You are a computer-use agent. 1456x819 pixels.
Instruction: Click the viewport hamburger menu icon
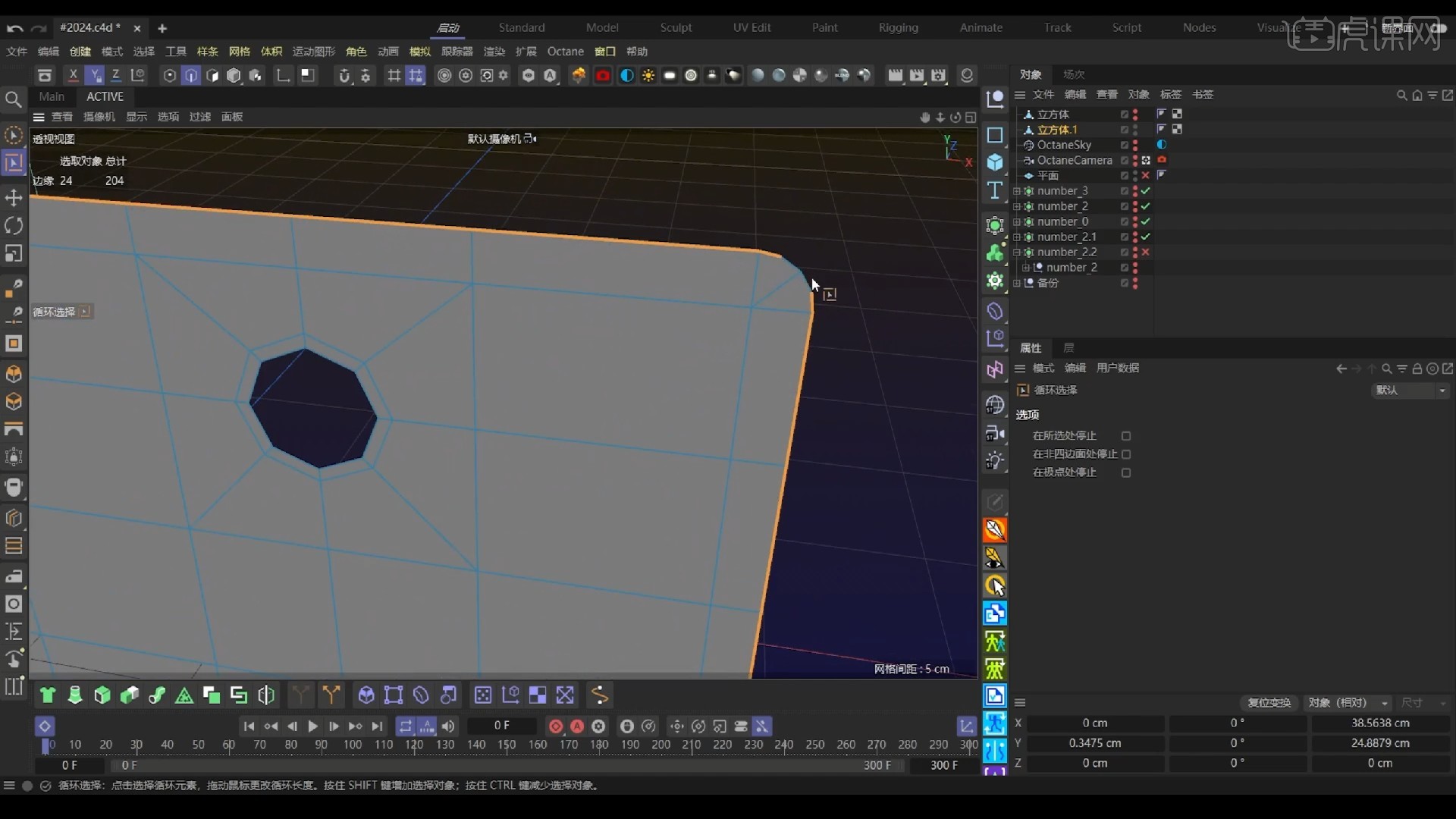pos(39,117)
